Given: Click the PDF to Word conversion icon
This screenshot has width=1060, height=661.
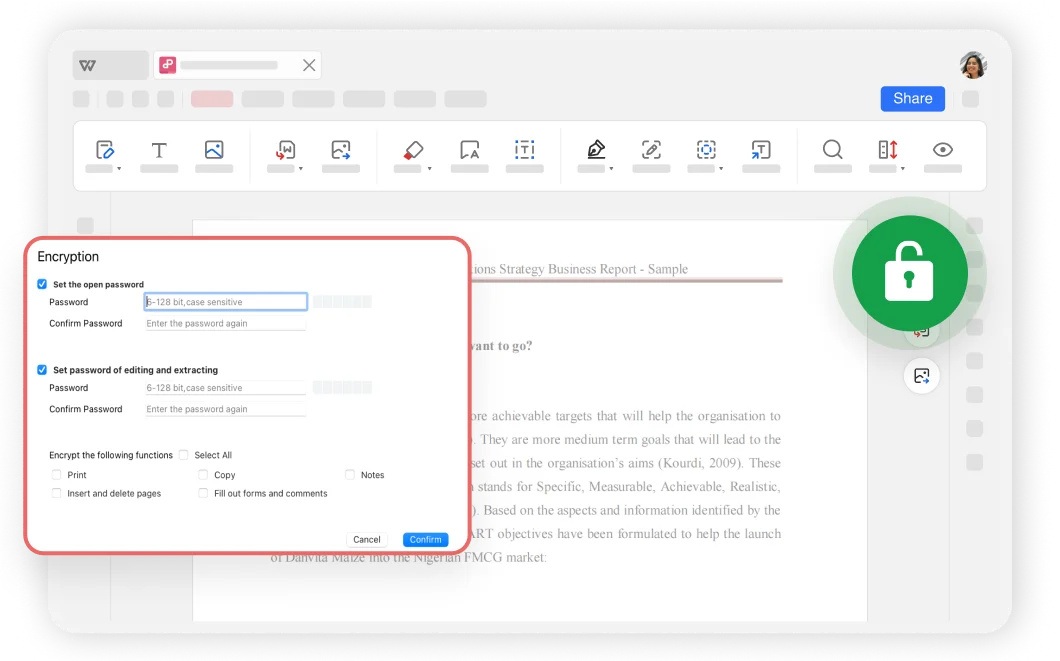Looking at the screenshot, I should [x=285, y=150].
